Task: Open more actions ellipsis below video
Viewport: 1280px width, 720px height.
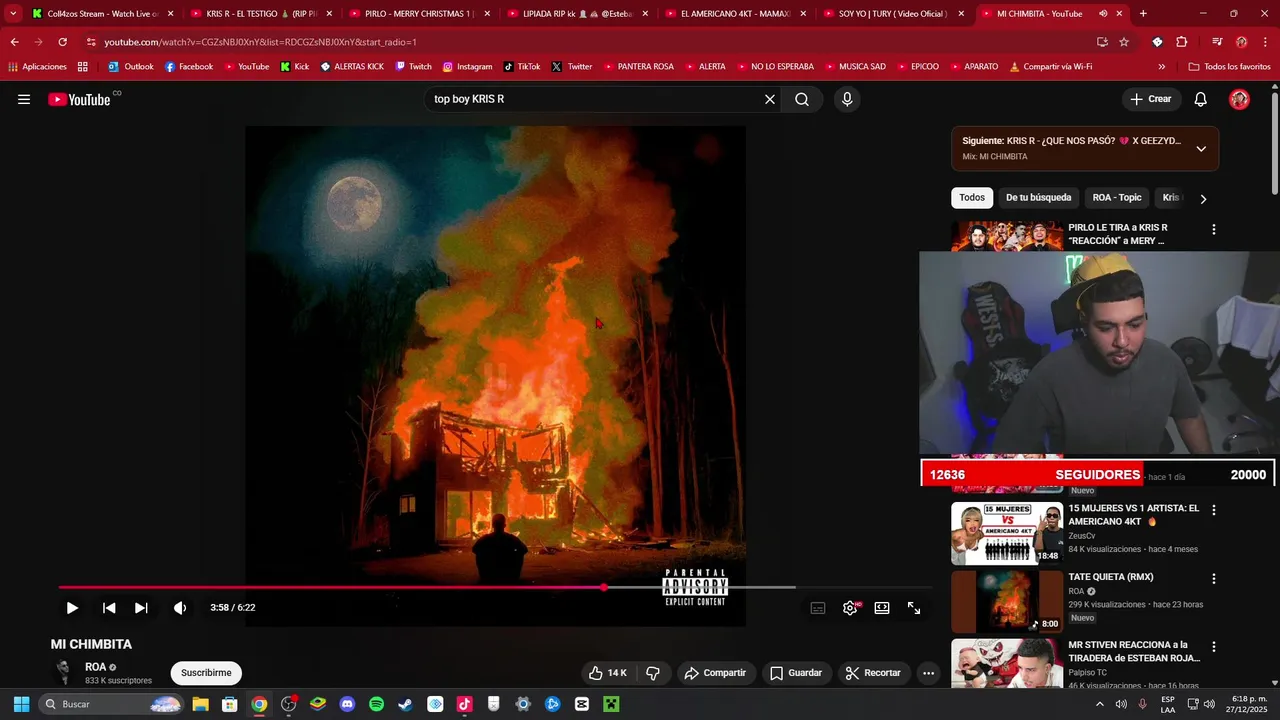Action: 928,673
